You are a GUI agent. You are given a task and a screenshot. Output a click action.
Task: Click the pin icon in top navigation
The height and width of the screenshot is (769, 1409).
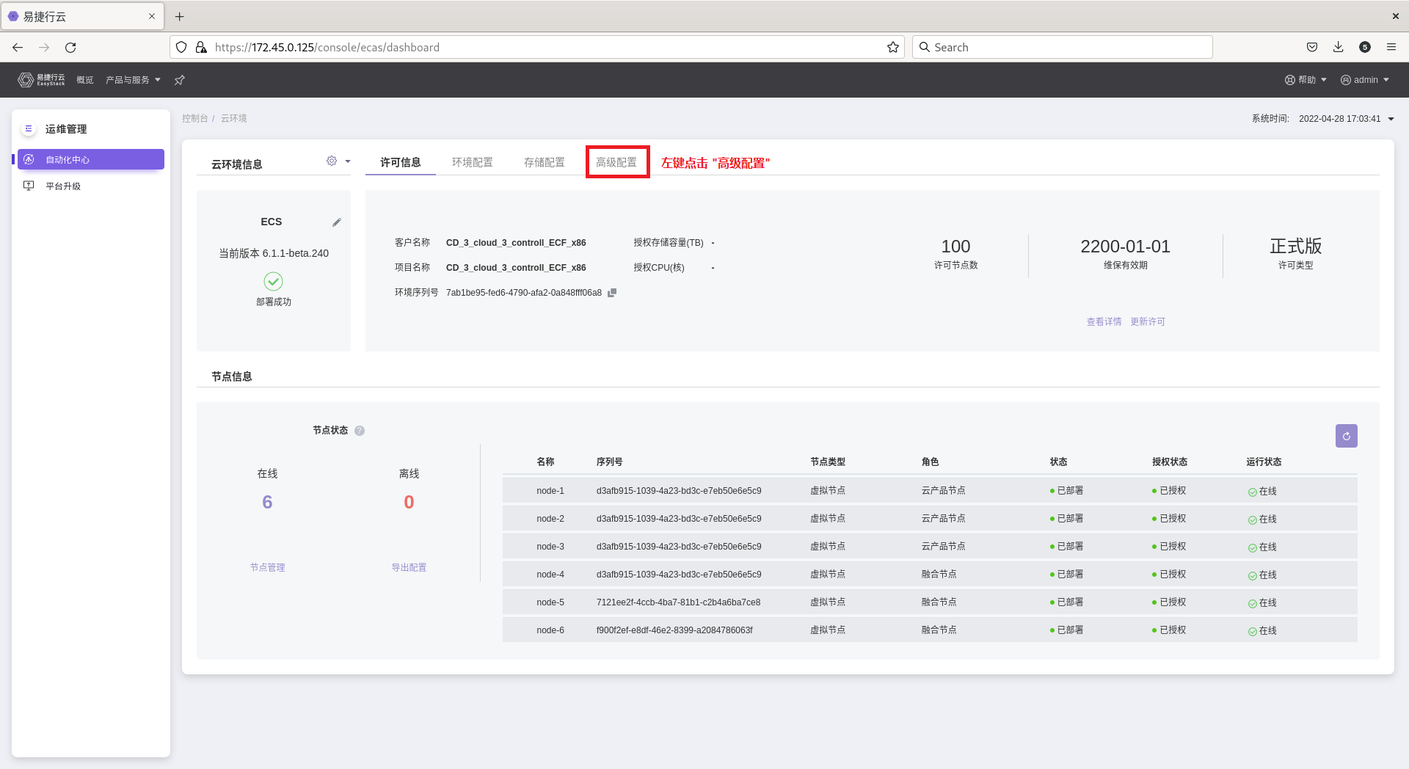click(x=180, y=80)
